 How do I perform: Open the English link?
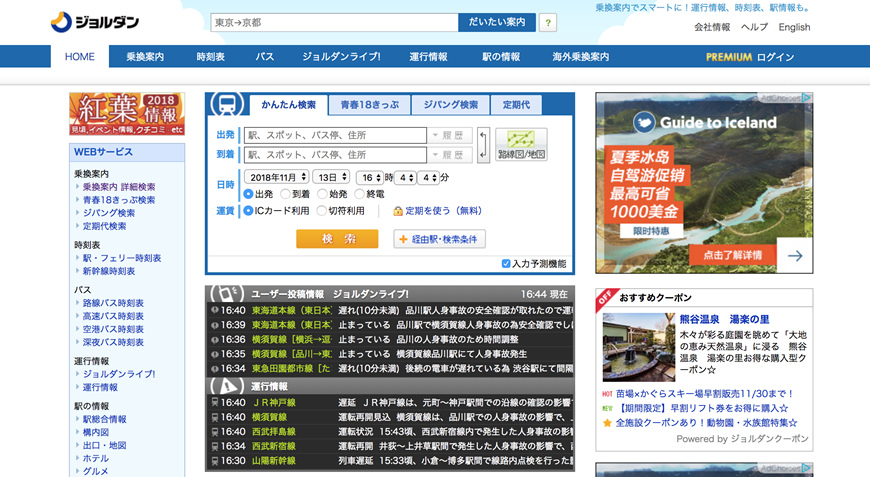[x=794, y=27]
